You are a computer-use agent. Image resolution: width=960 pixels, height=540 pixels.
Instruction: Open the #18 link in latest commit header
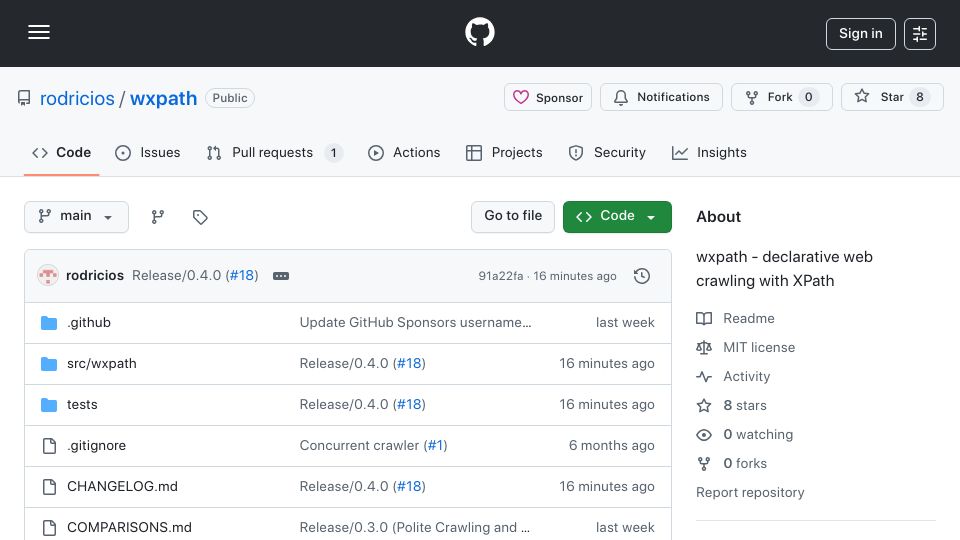[x=243, y=276]
